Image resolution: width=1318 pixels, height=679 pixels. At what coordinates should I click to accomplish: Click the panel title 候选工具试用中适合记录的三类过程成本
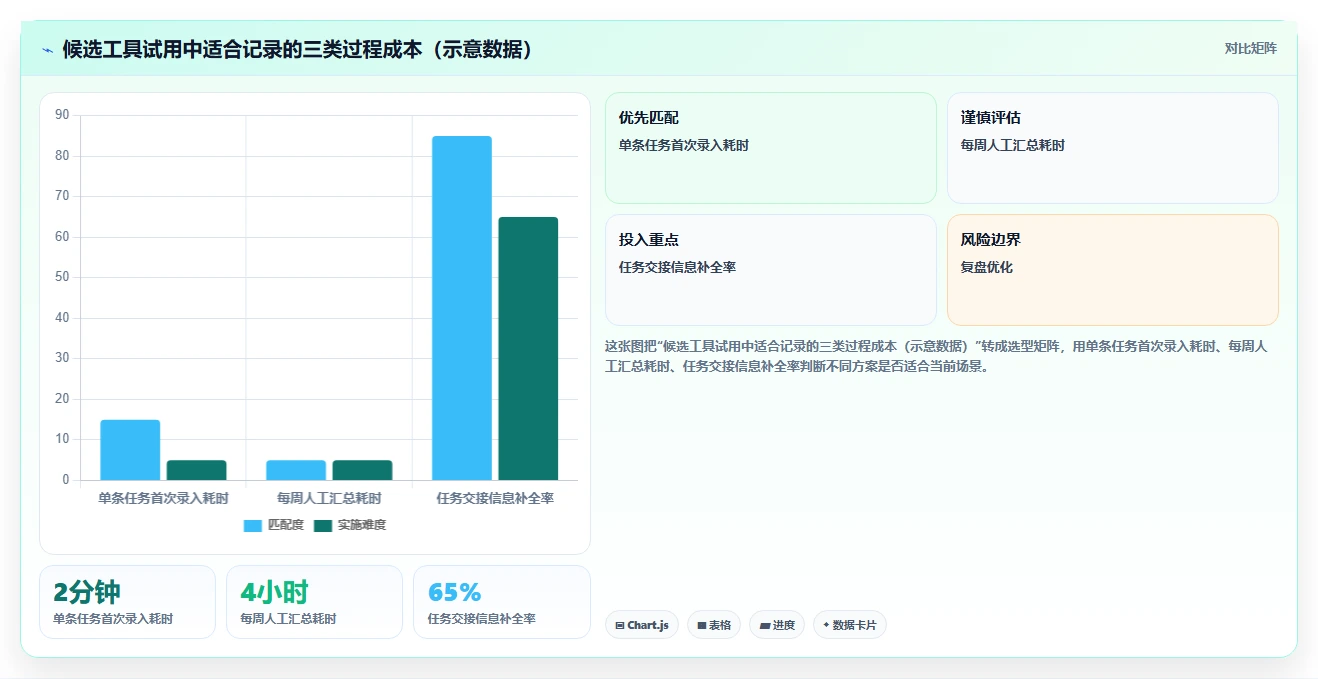coord(298,49)
